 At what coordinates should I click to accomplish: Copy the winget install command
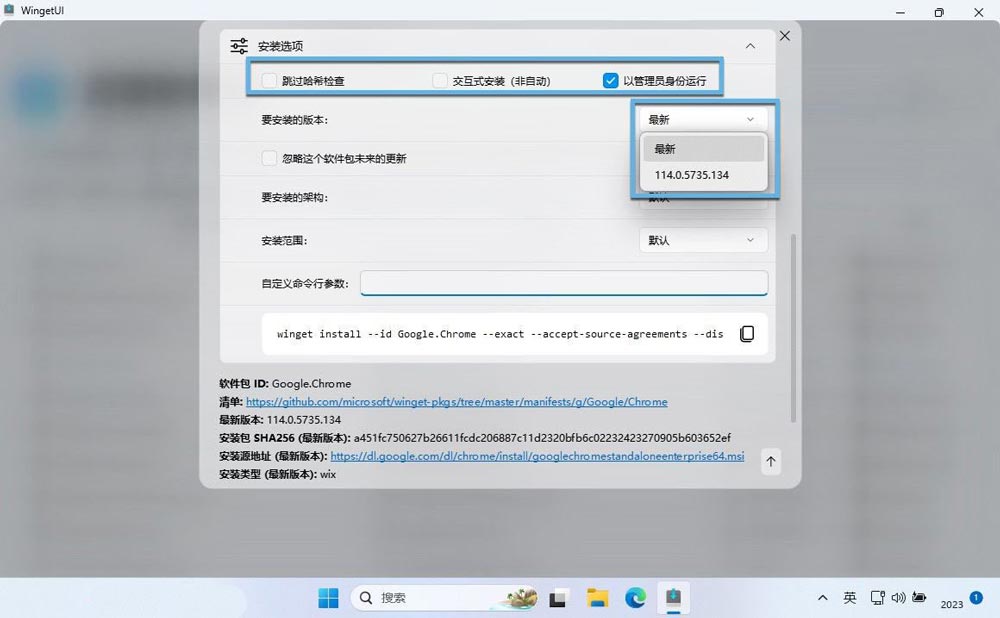coord(747,334)
